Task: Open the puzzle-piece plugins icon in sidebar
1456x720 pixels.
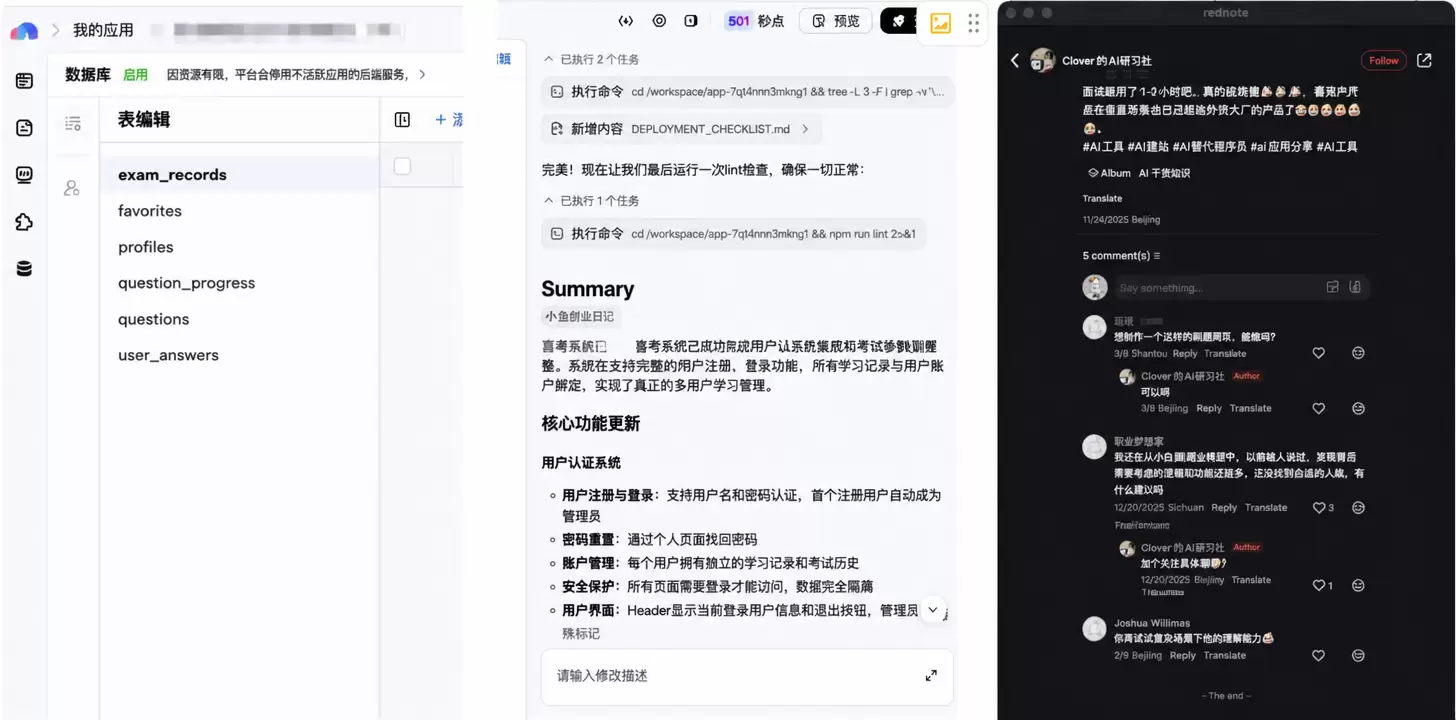Action: coord(25,222)
